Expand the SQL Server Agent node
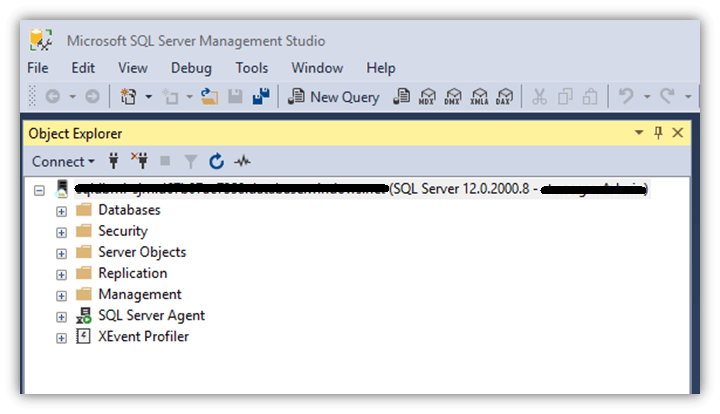This screenshot has width=720, height=414. coord(62,316)
